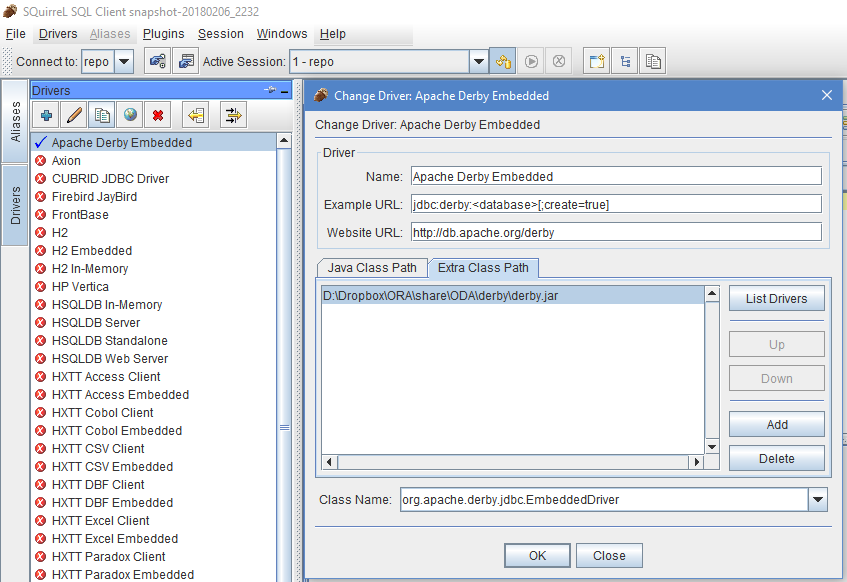Click the pencil icon to modify the driver

(74, 115)
